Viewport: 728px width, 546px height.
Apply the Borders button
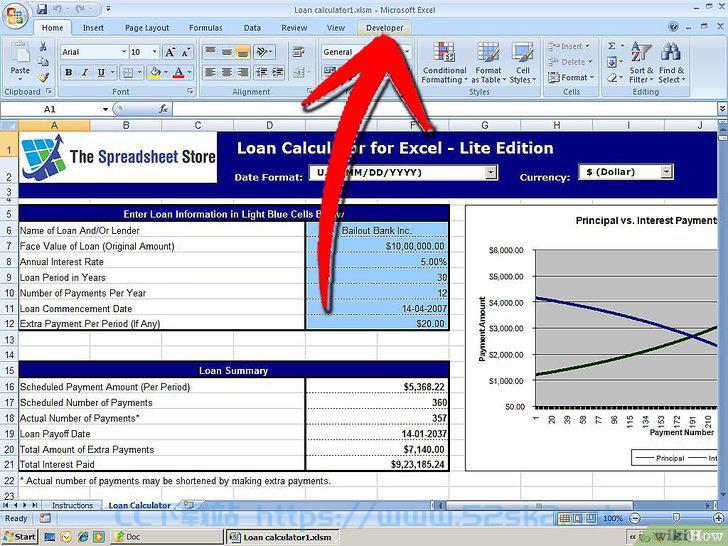(x=128, y=72)
